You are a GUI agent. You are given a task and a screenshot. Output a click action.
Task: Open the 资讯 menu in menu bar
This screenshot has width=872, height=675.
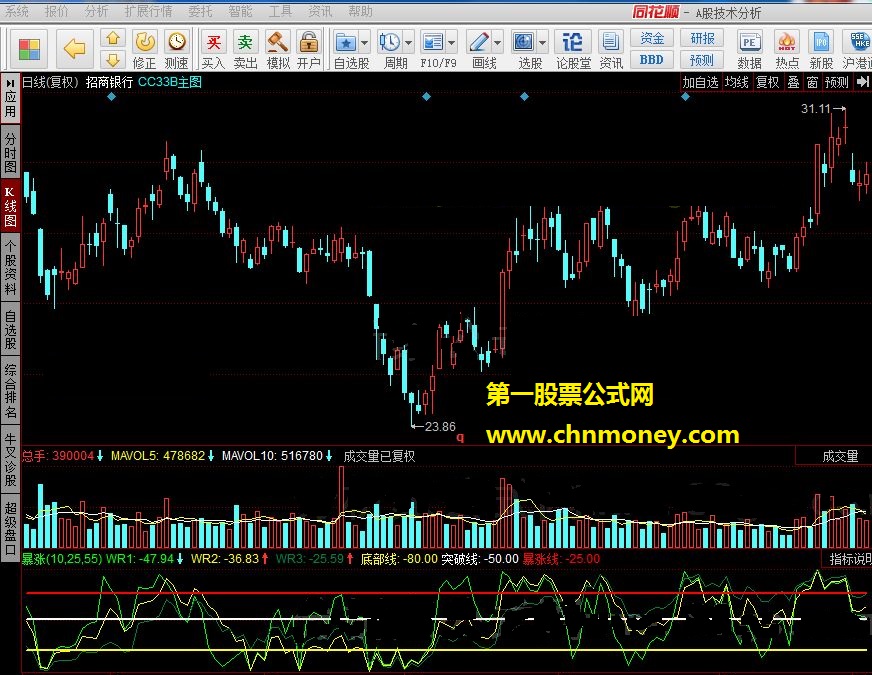point(320,12)
